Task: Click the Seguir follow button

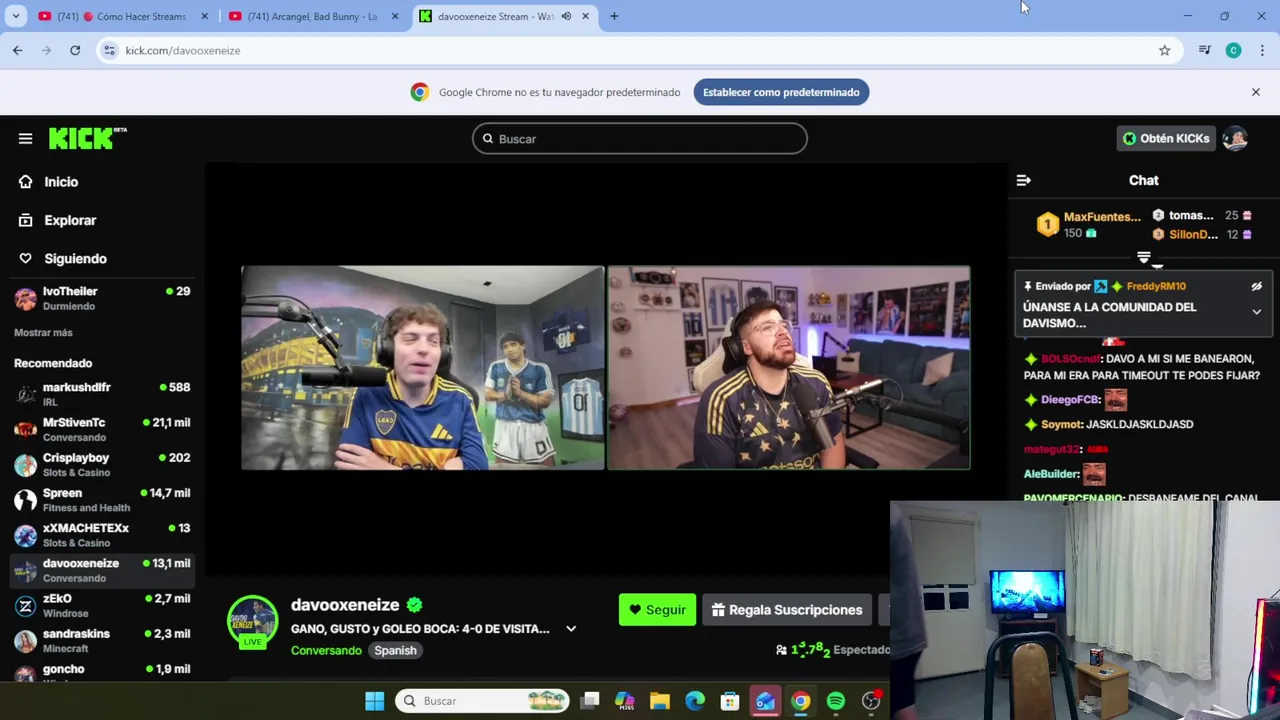Action: point(657,610)
